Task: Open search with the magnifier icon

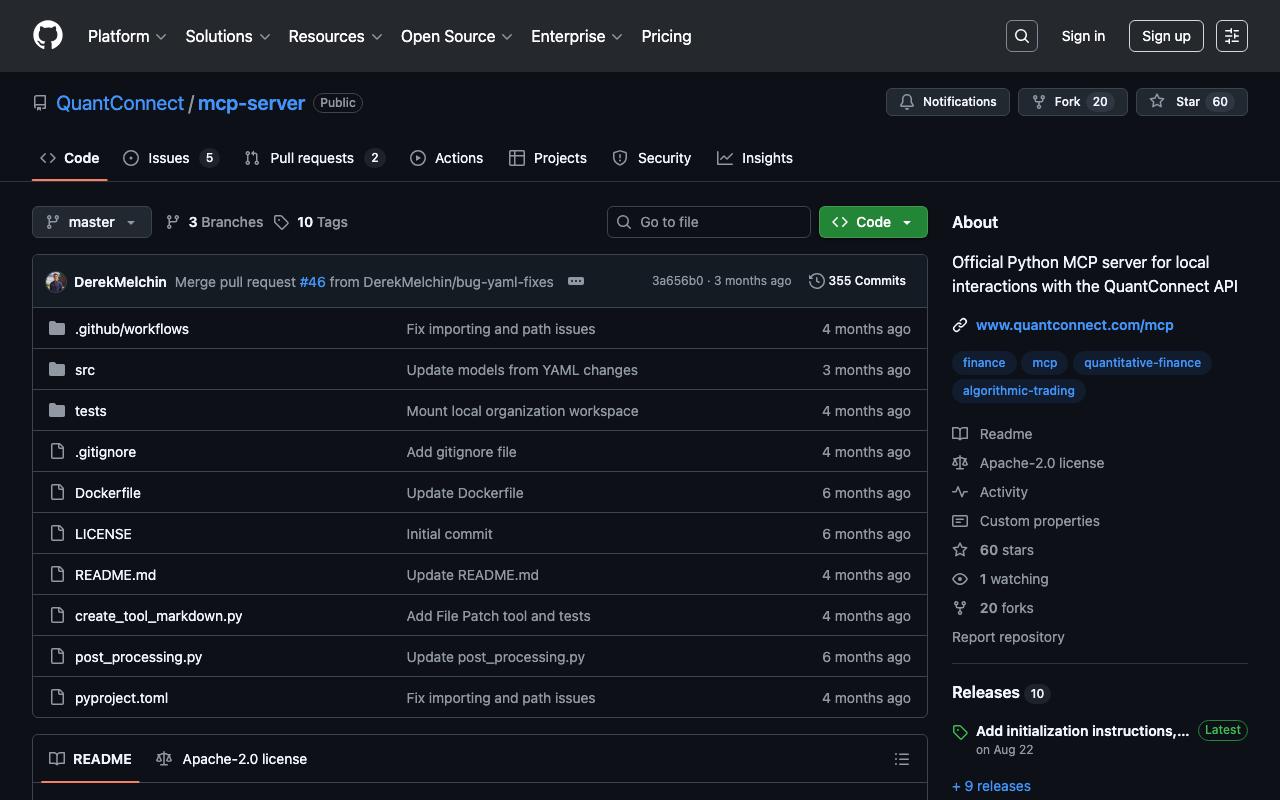Action: coord(1021,36)
